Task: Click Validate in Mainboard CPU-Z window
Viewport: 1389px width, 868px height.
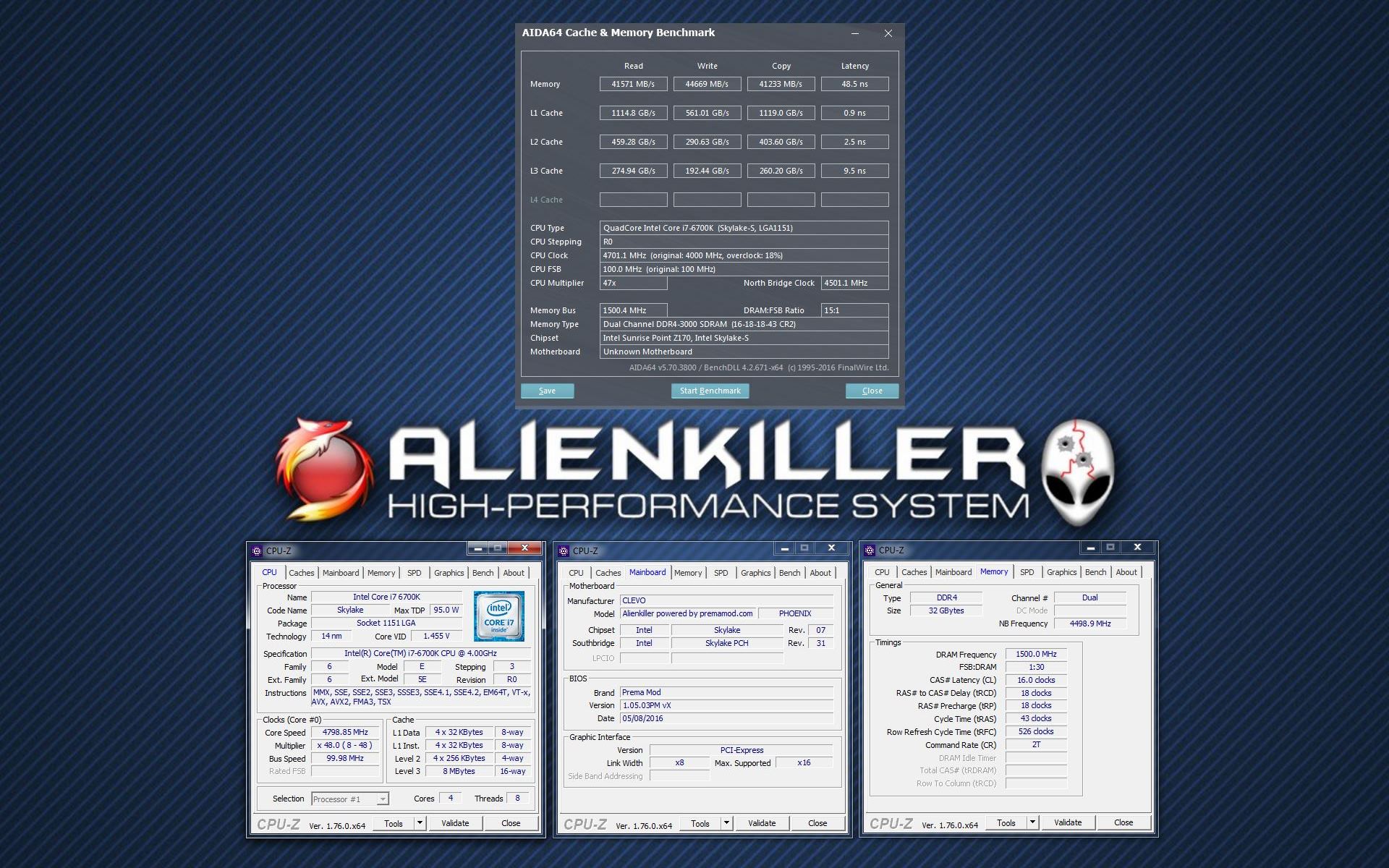Action: click(x=762, y=823)
